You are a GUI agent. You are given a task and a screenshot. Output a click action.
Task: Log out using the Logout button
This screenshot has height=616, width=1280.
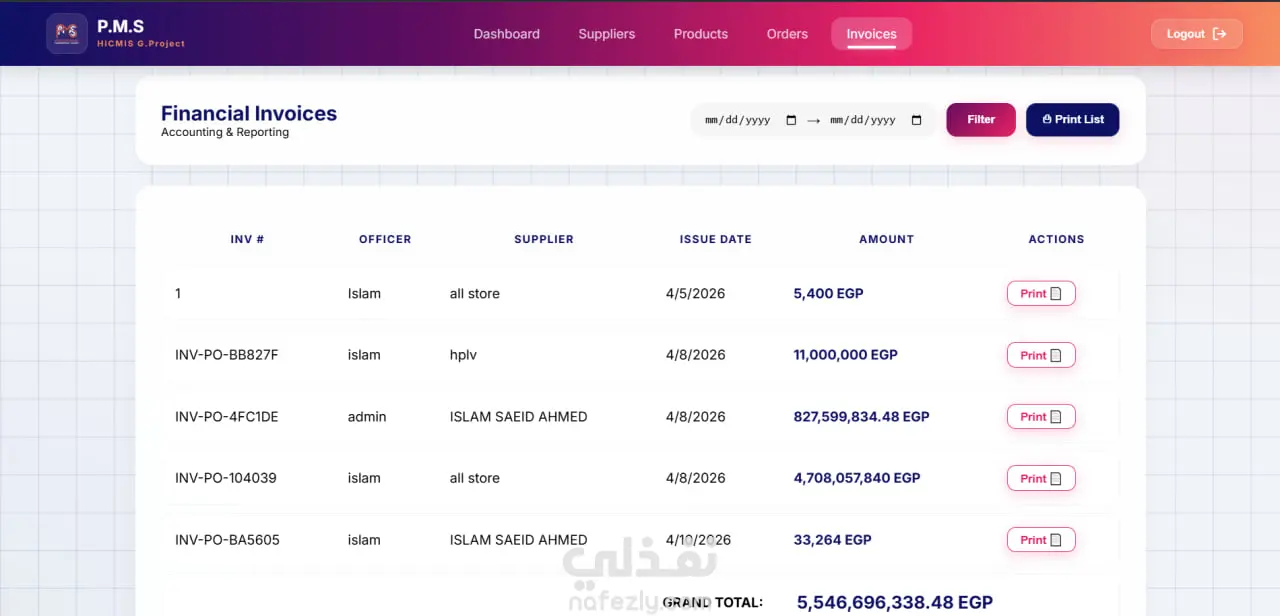pyautogui.click(x=1197, y=34)
